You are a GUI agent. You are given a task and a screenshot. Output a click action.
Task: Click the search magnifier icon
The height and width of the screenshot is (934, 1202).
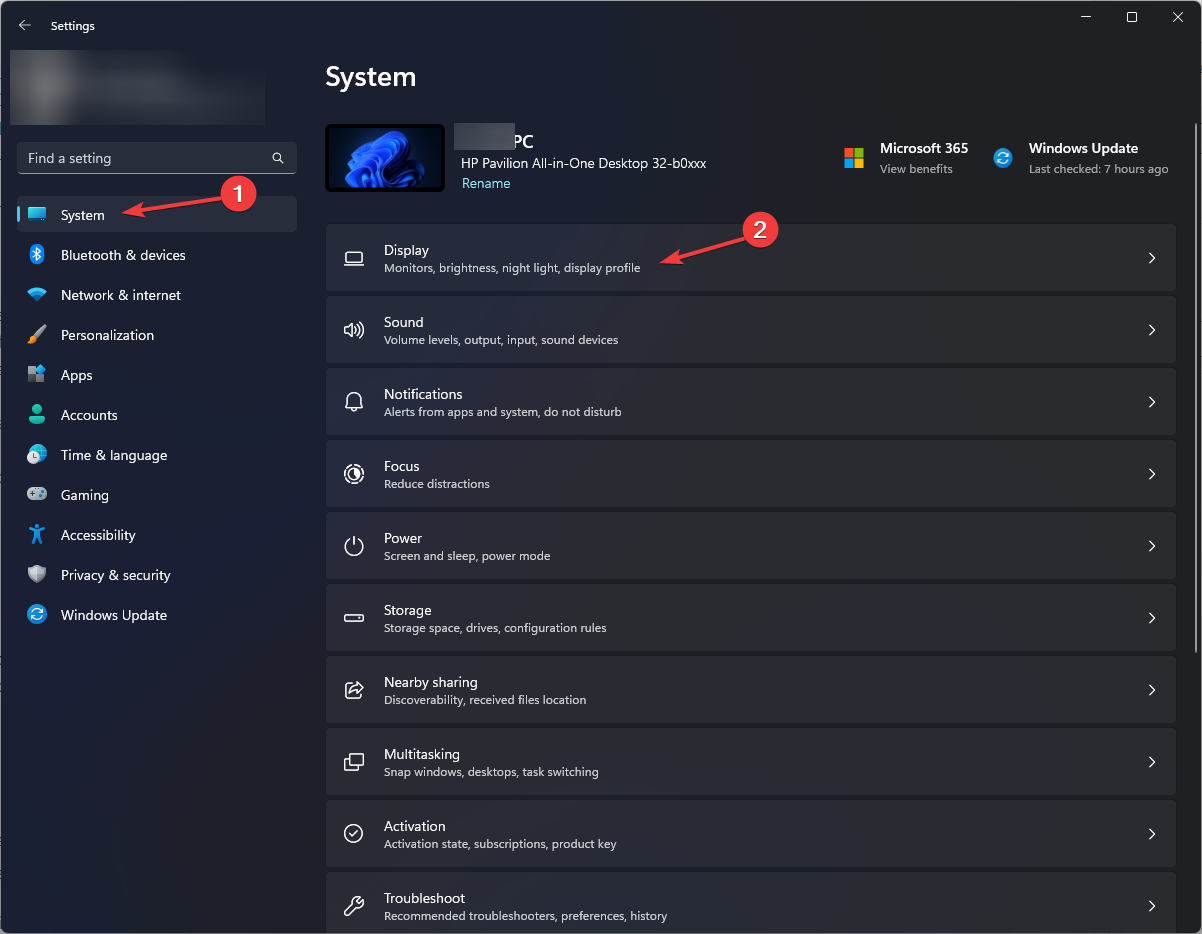(x=278, y=158)
